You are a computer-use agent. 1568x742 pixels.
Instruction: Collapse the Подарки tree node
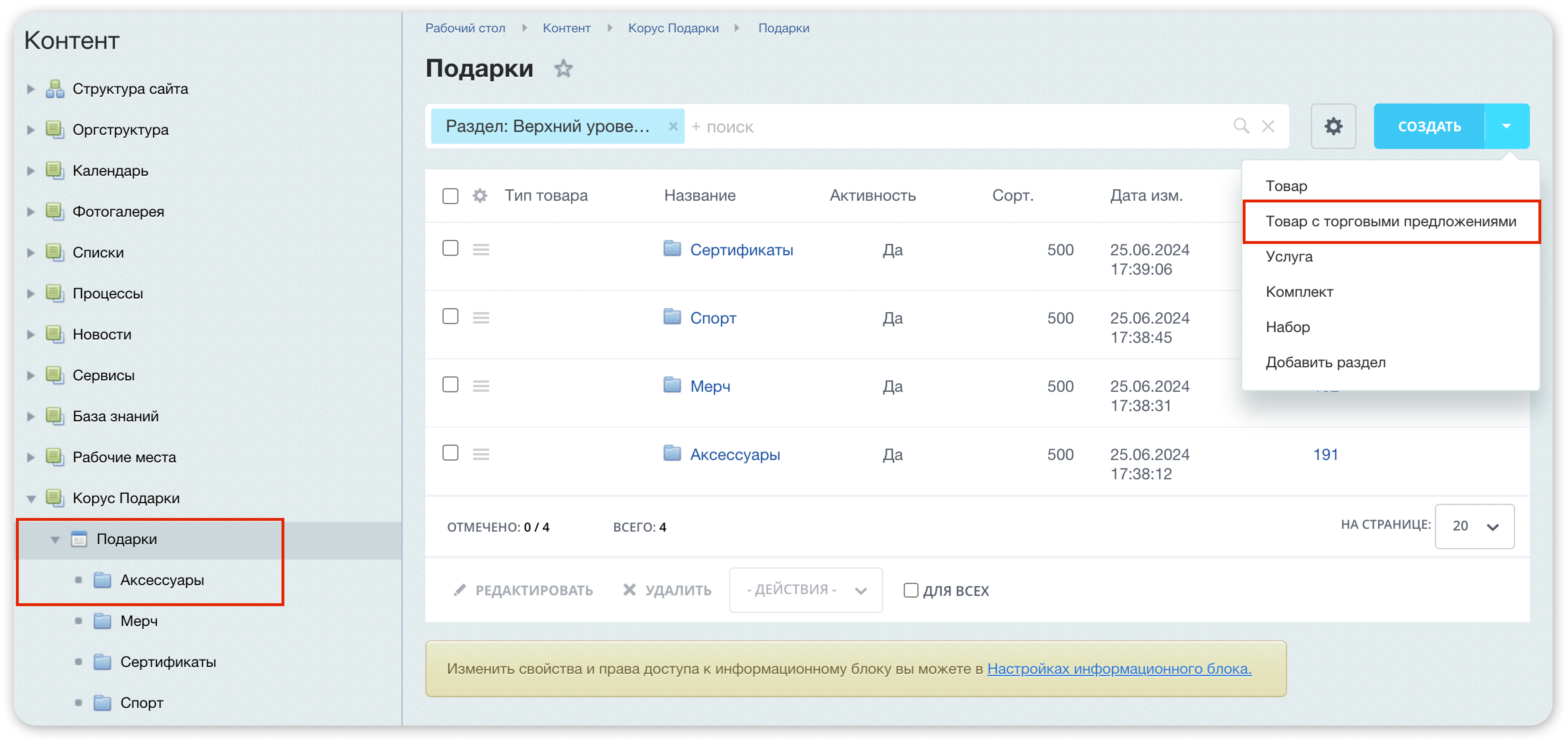[x=55, y=540]
